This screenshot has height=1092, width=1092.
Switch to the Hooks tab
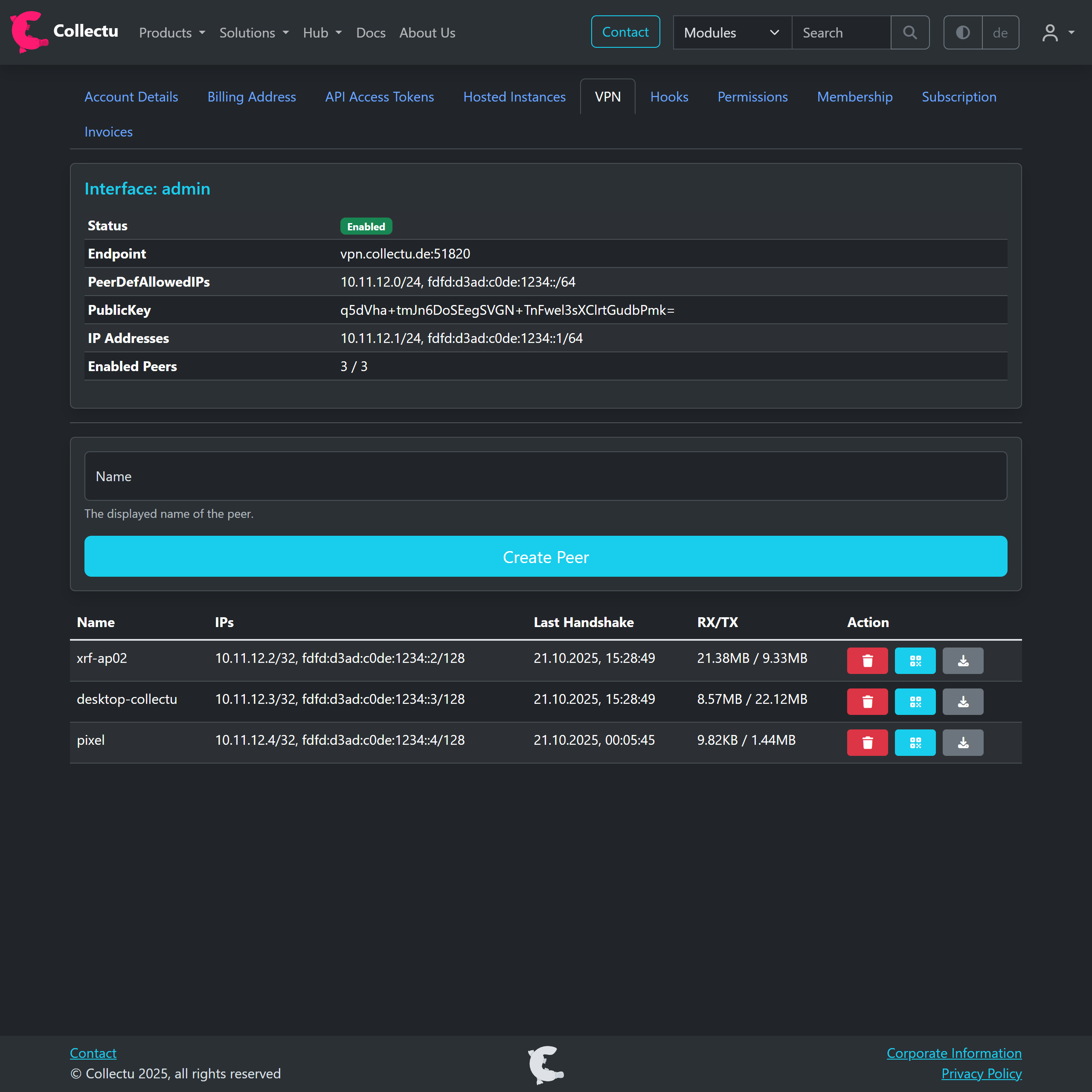669,97
